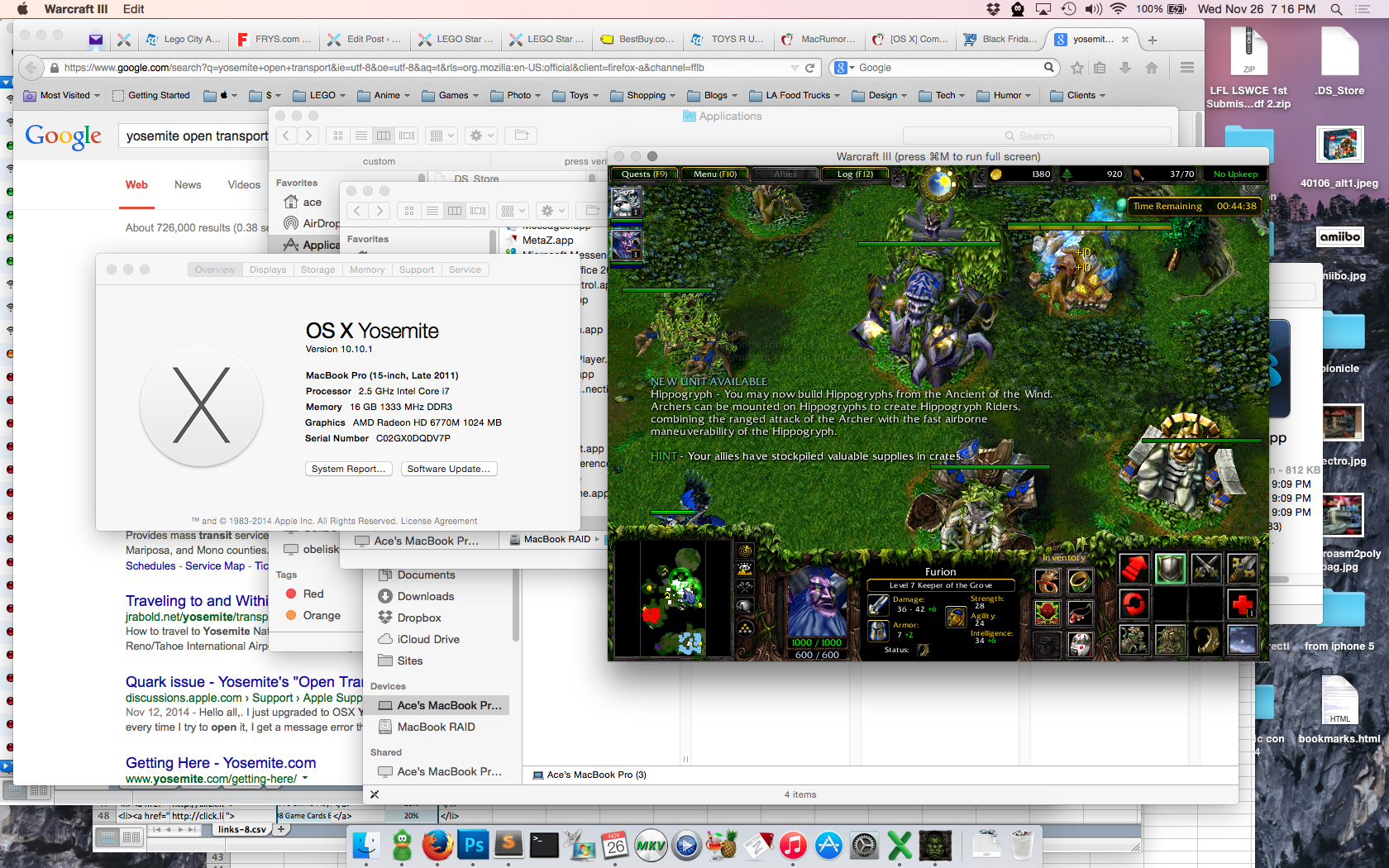Launch Sublime Text from the Dock
Screen dimensions: 1389x868
coord(508,845)
